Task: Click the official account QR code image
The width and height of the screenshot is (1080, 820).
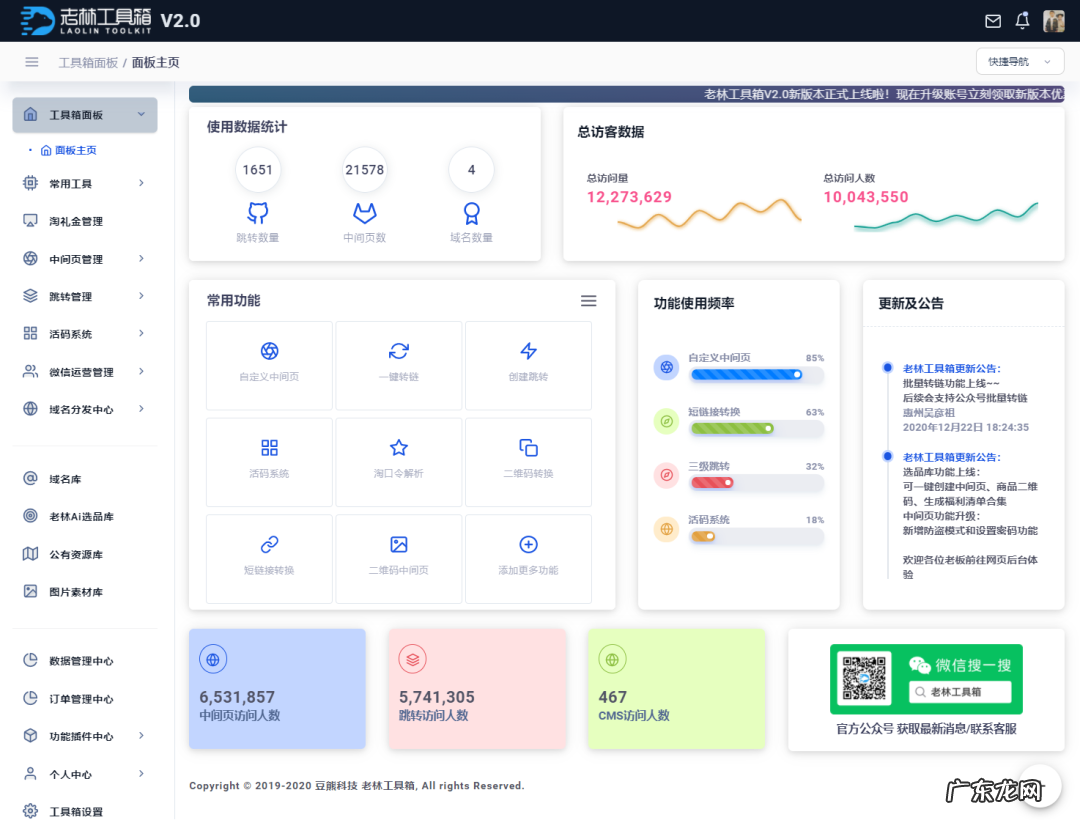Action: (x=862, y=679)
